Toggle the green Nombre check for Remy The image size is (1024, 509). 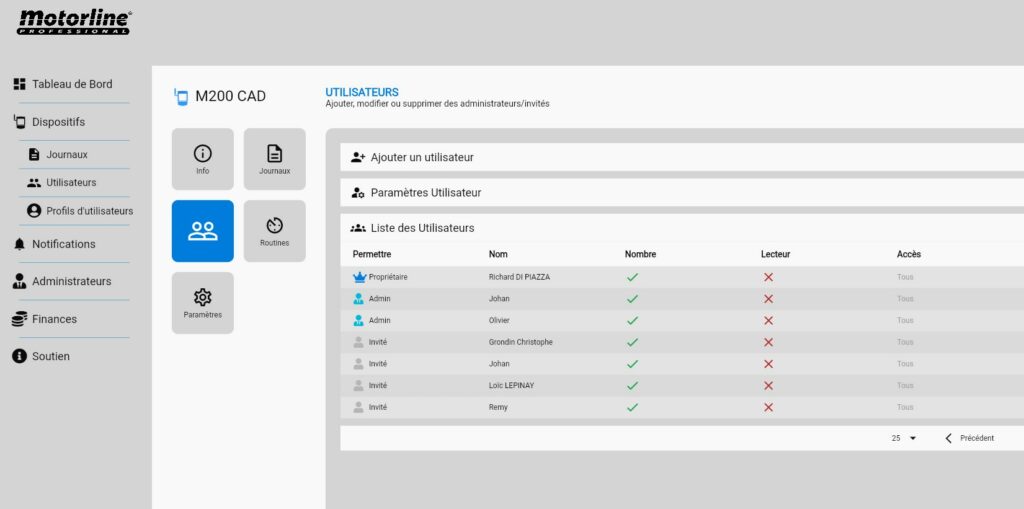632,407
